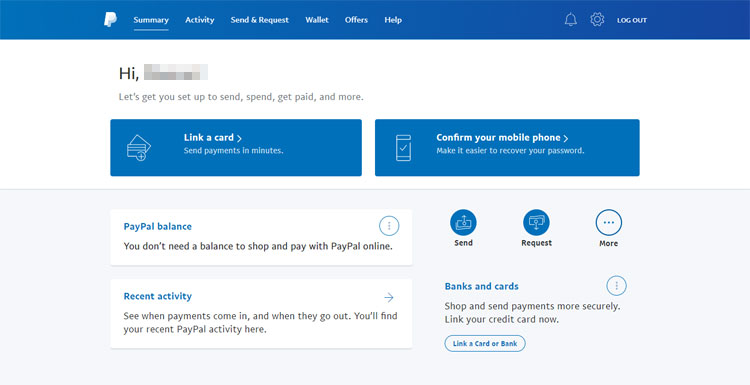Open Banks and cards three-dot menu
This screenshot has width=750, height=385.
pos(617,286)
